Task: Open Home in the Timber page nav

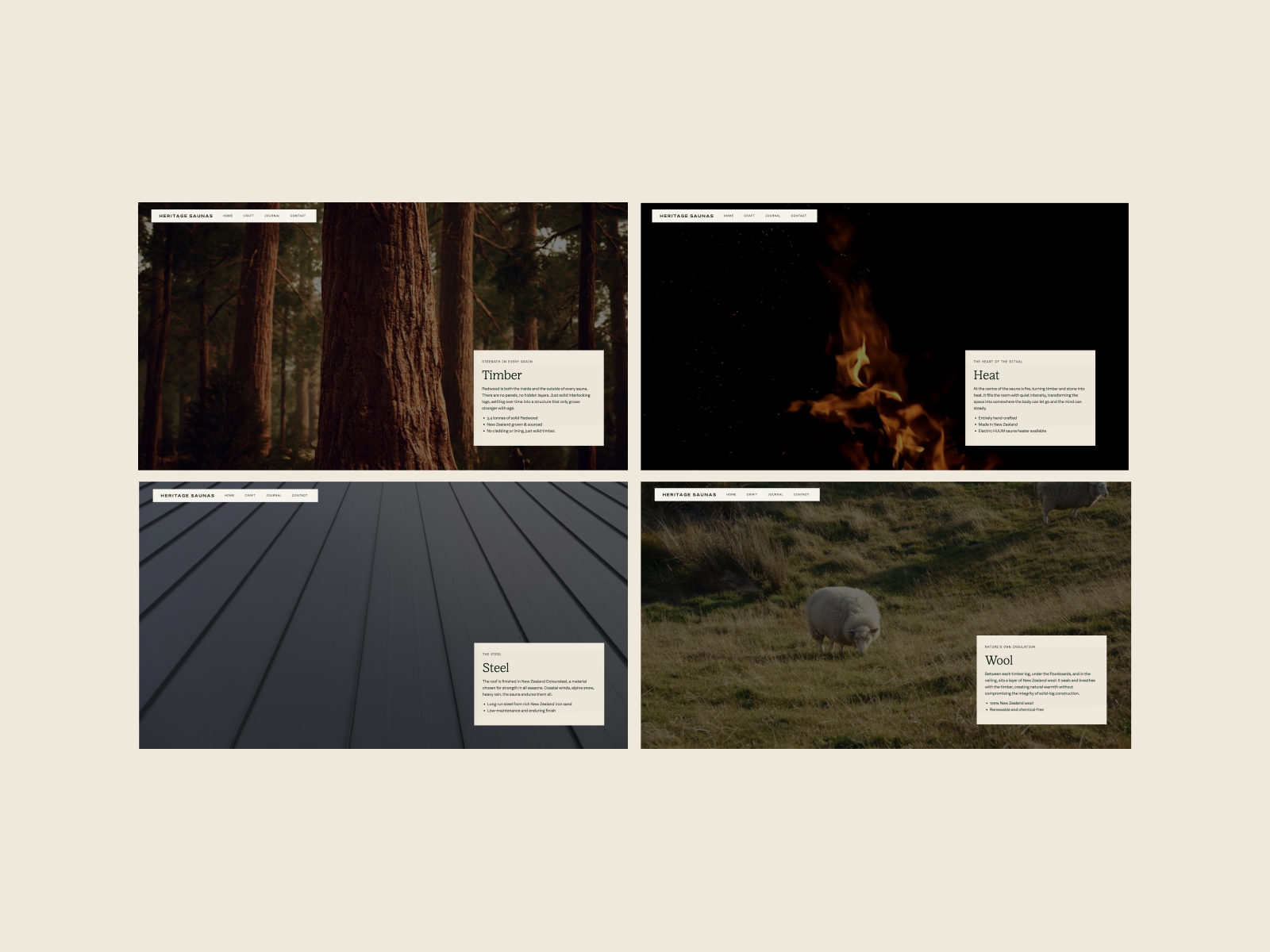Action: tap(228, 216)
